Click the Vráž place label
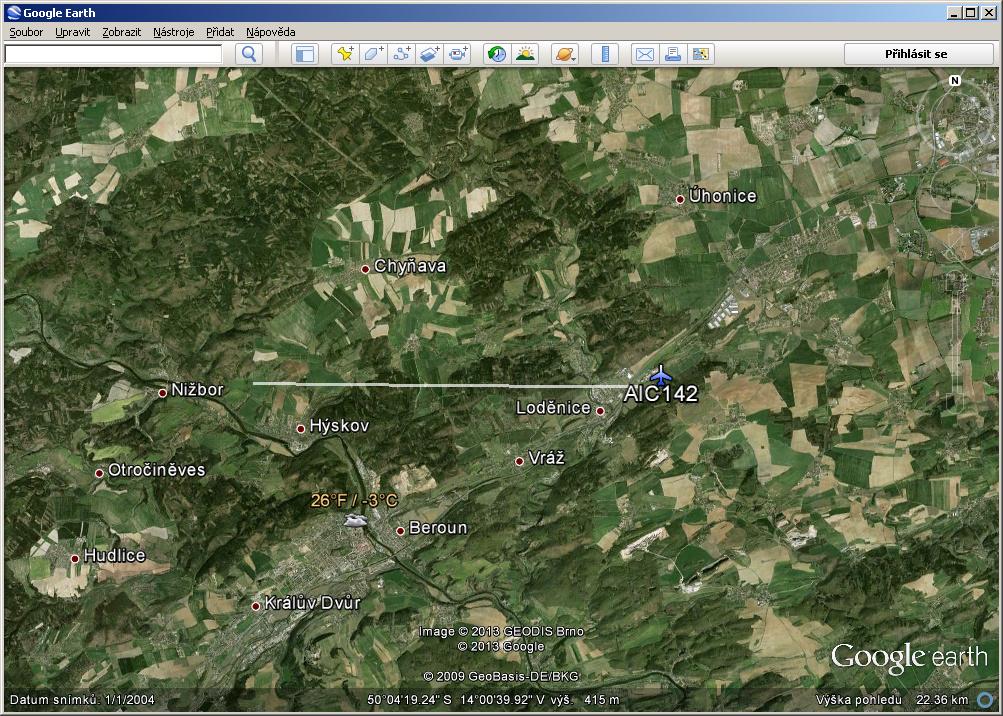Image resolution: width=1003 pixels, height=716 pixels. 547,458
